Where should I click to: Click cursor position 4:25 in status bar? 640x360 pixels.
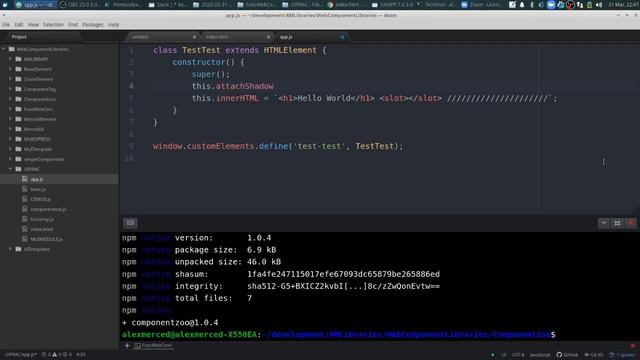[81, 355]
